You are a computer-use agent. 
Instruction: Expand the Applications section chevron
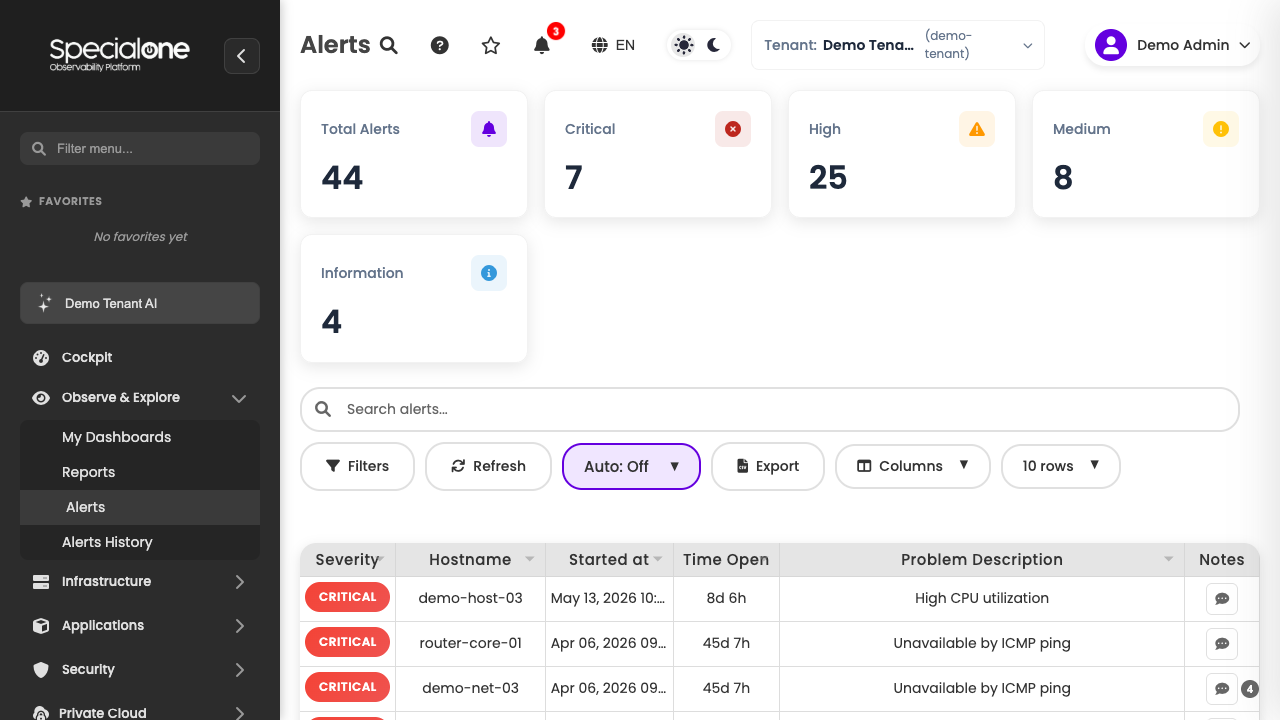[x=239, y=625]
